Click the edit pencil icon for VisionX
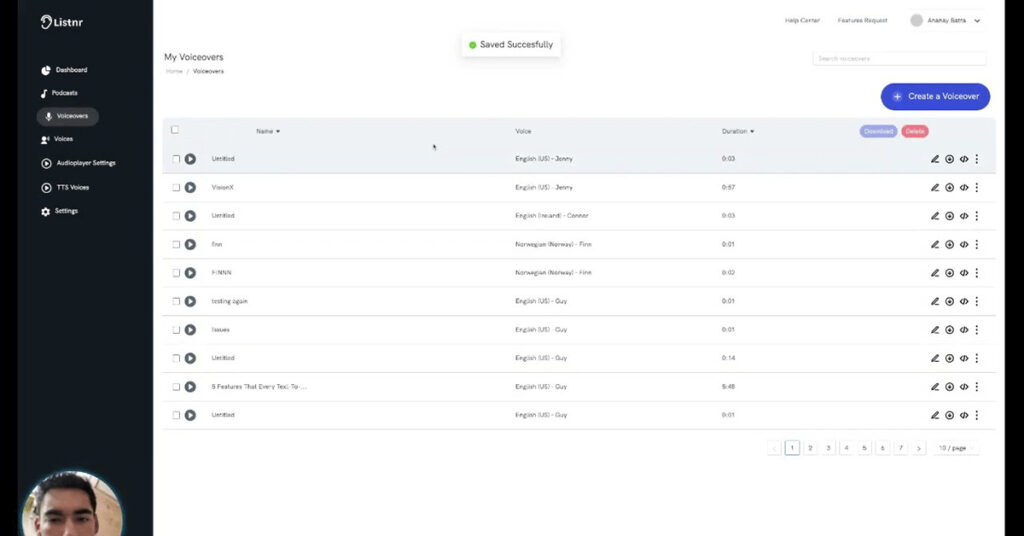1024x536 pixels. point(935,187)
